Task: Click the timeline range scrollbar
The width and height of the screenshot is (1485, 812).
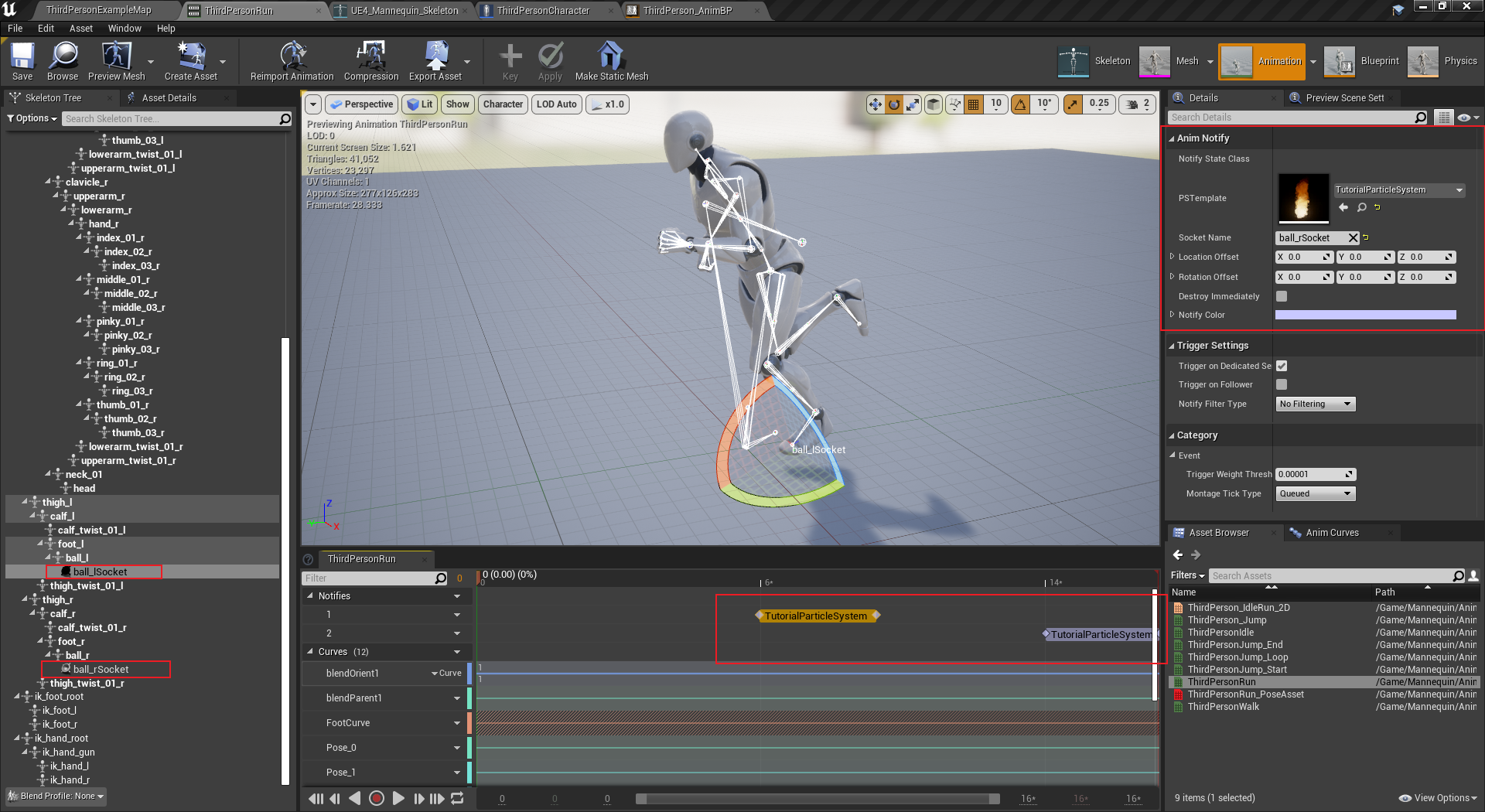Action: pyautogui.click(x=818, y=799)
